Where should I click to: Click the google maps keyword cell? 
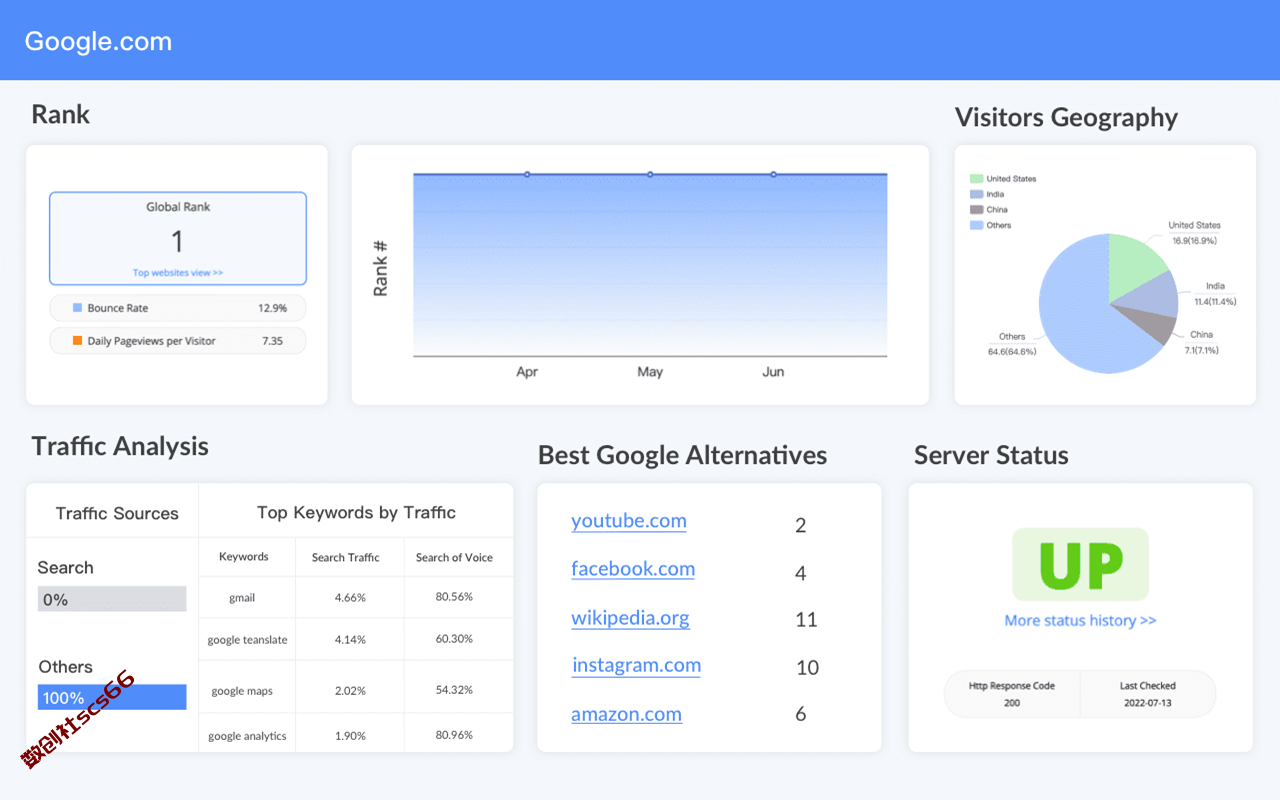[242, 691]
